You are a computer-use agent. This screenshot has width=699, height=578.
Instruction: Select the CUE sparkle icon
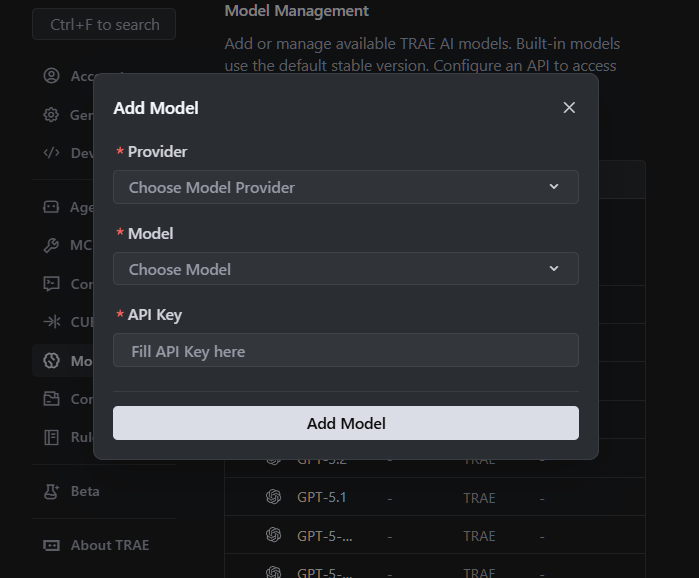[51, 322]
